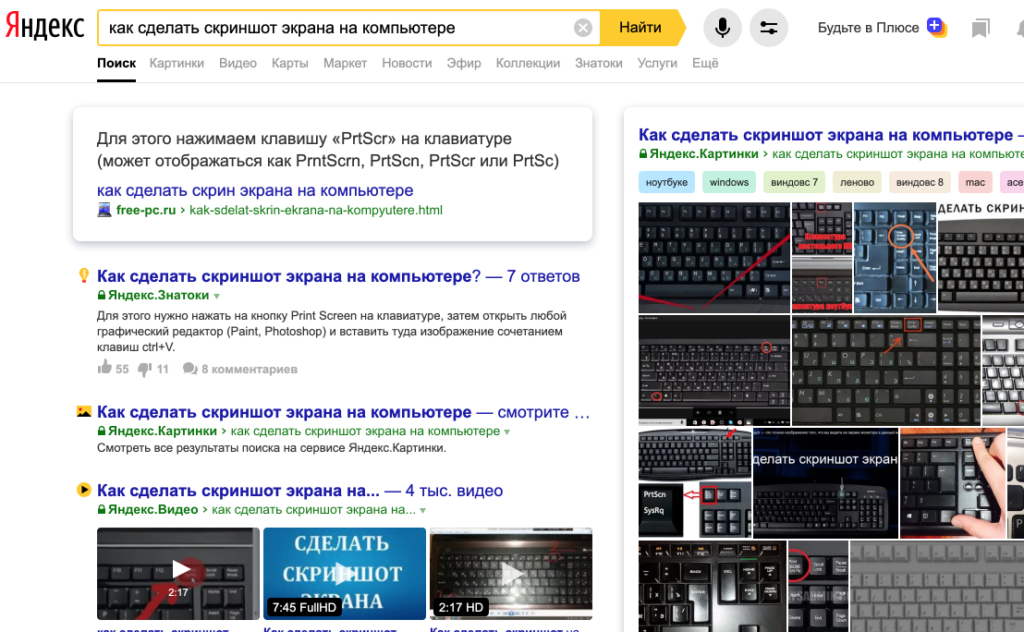Open the Ещё services dropdown
Viewport: 1024px width, 632px height.
(x=705, y=62)
